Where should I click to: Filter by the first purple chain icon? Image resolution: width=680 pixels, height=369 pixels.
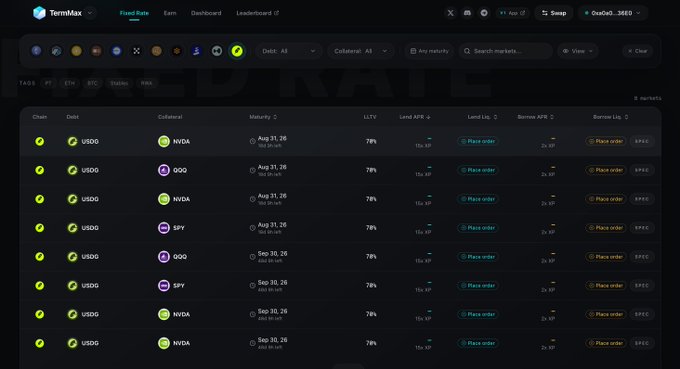click(36, 51)
